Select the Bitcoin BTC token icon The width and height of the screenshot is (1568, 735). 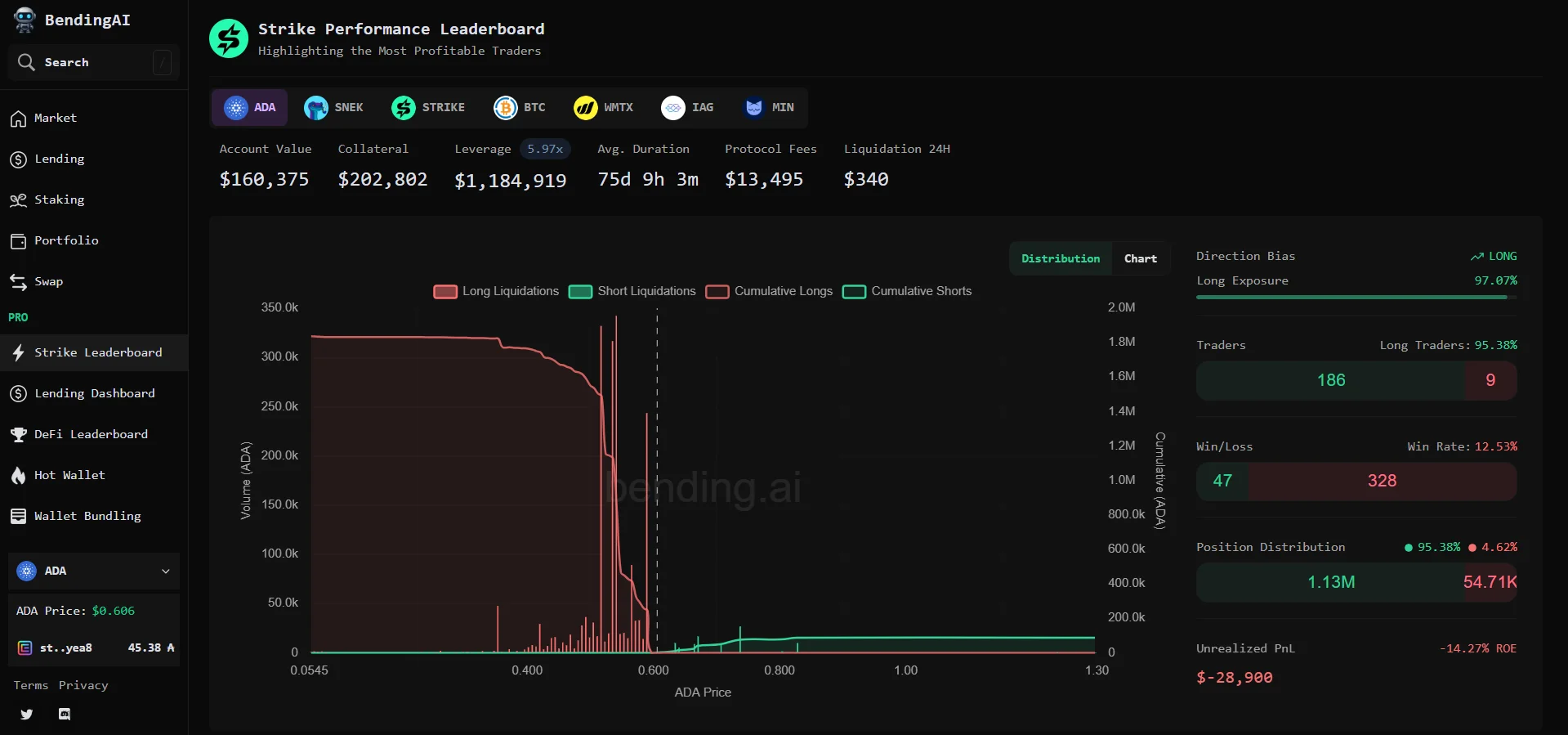click(x=506, y=108)
